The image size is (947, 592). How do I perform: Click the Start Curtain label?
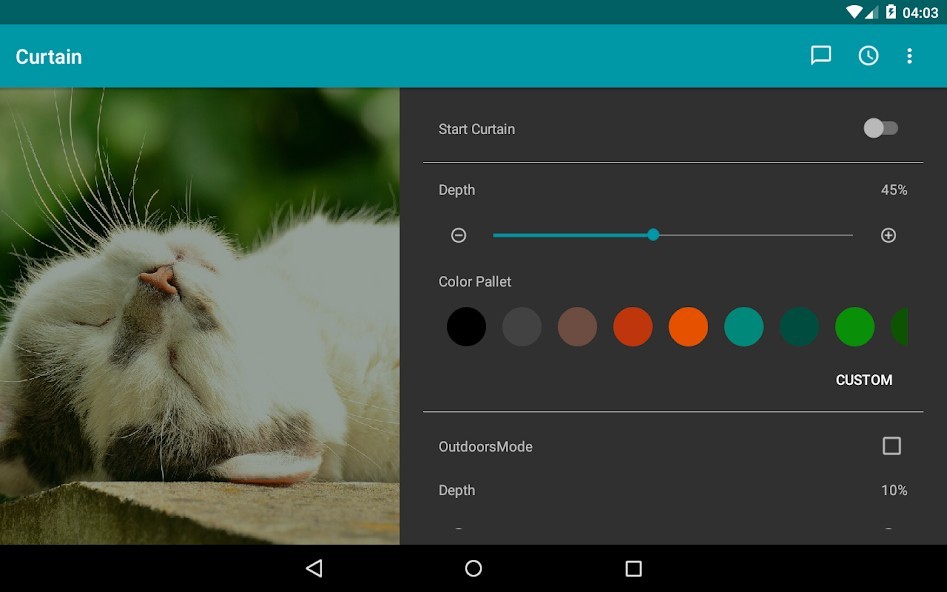point(477,129)
